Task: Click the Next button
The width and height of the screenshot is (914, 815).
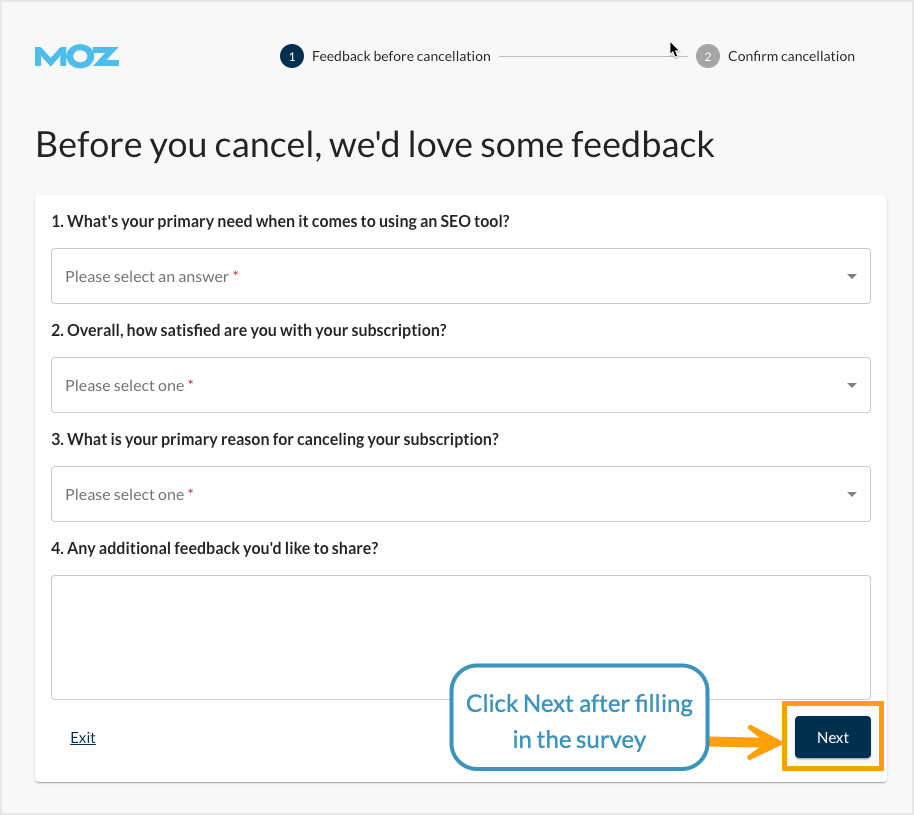Action: [x=832, y=737]
